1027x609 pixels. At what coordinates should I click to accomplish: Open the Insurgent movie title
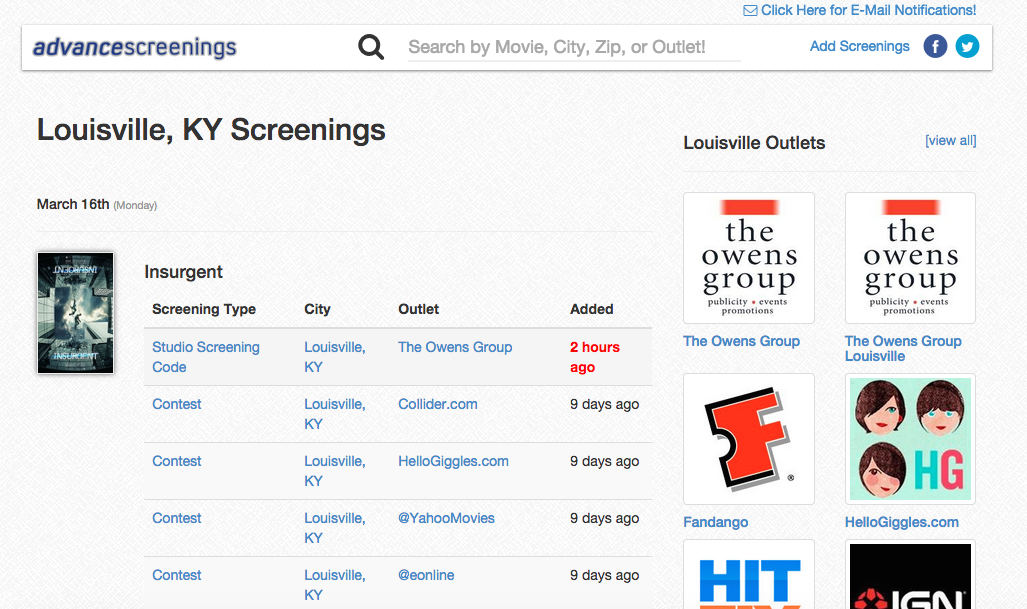tap(183, 272)
